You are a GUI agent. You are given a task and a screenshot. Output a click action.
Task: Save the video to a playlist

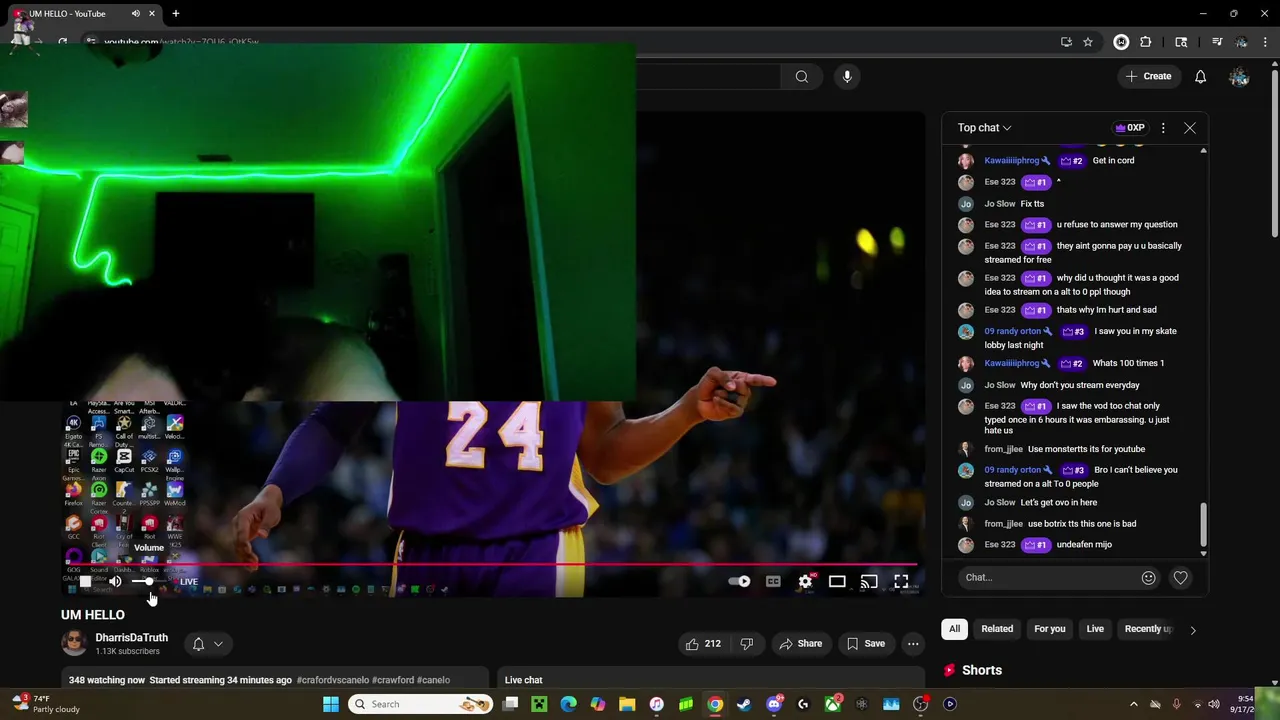(866, 644)
